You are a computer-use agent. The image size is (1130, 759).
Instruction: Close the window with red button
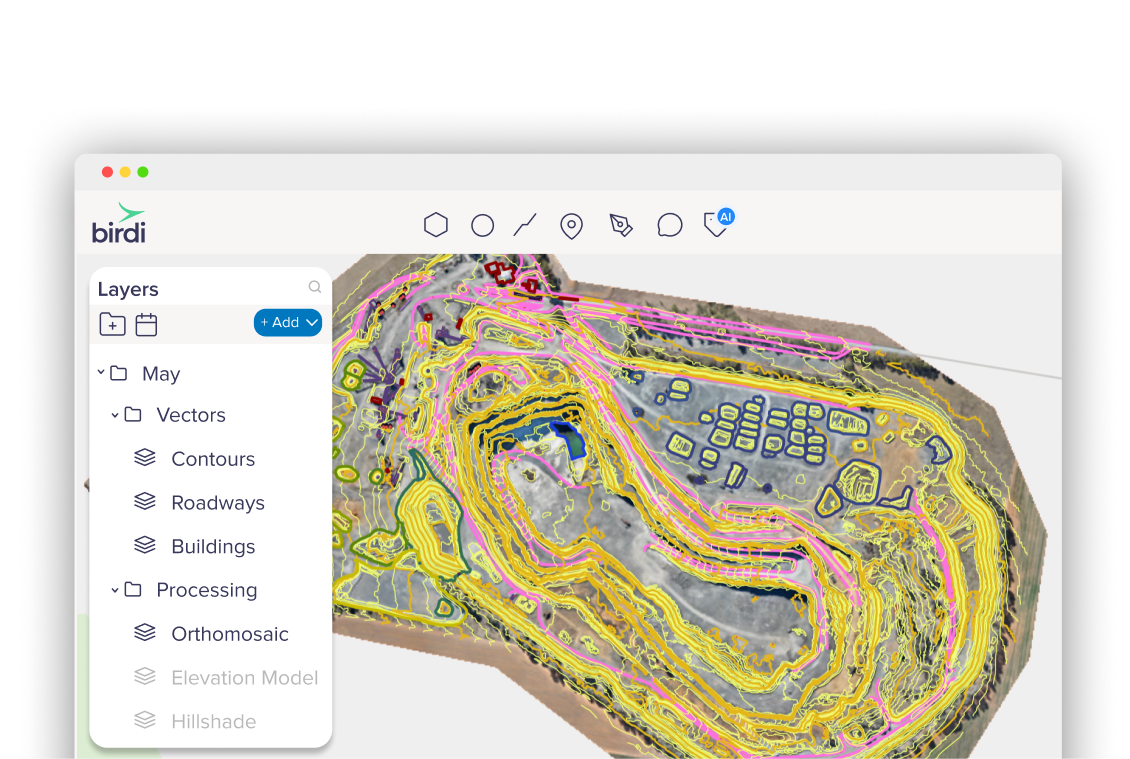click(107, 172)
